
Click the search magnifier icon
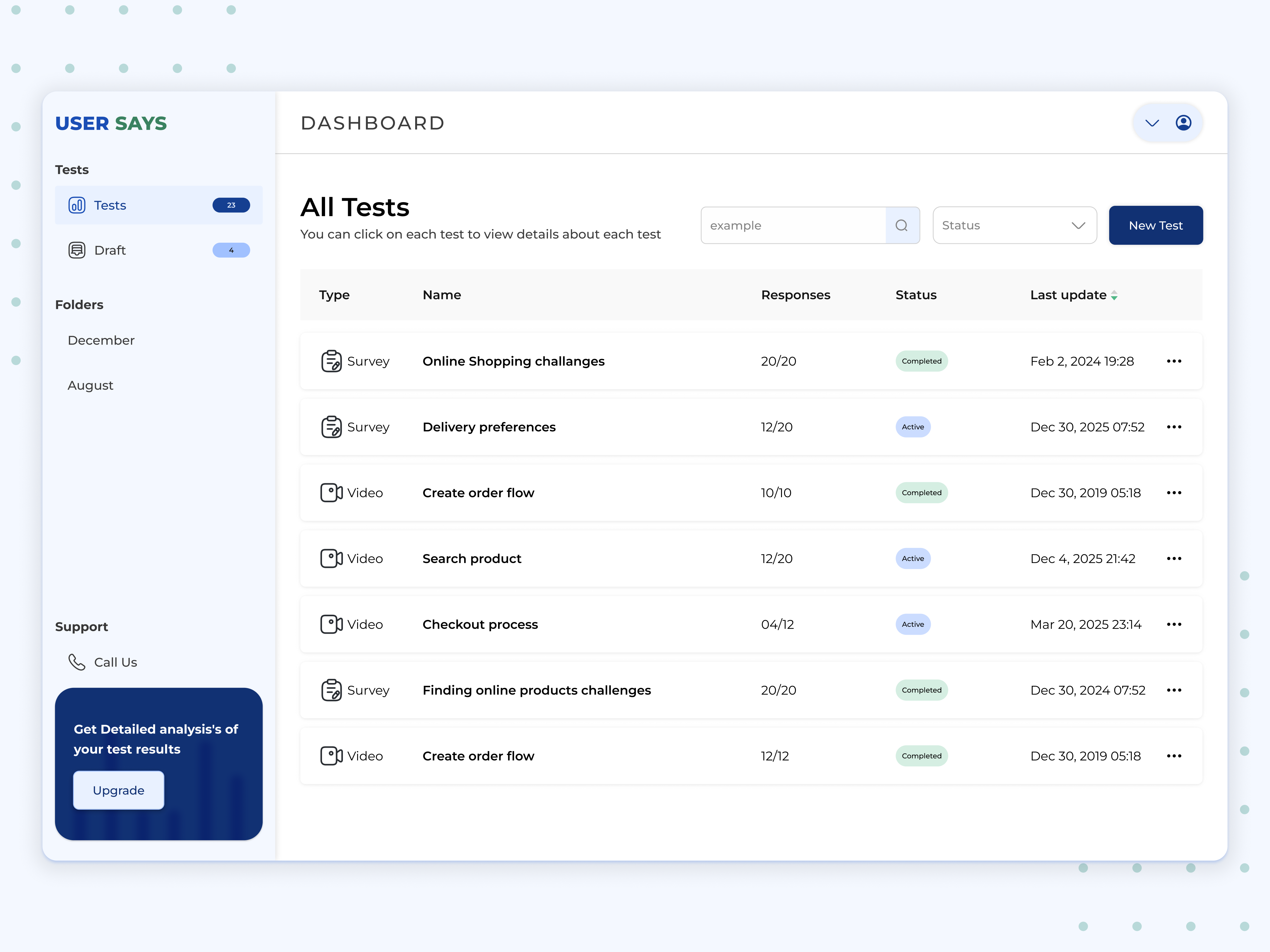tap(901, 225)
